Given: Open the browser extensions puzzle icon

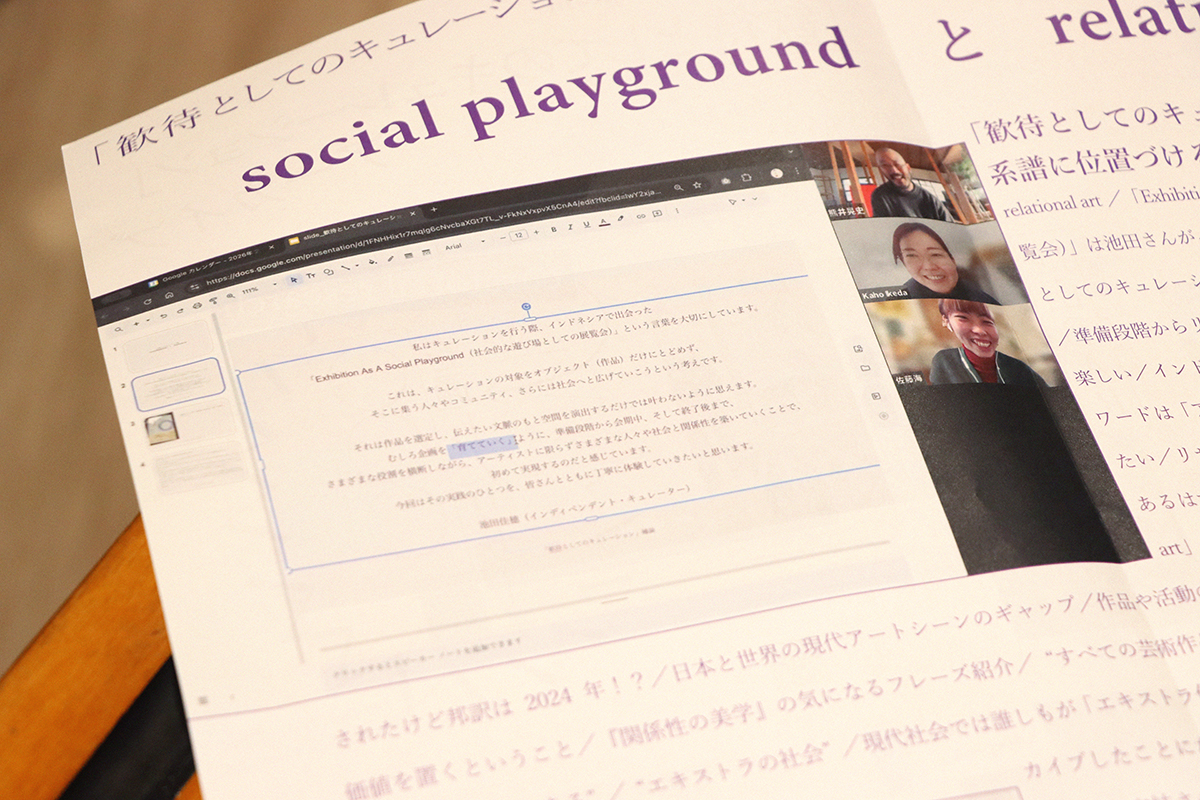Looking at the screenshot, I should coord(745,177).
